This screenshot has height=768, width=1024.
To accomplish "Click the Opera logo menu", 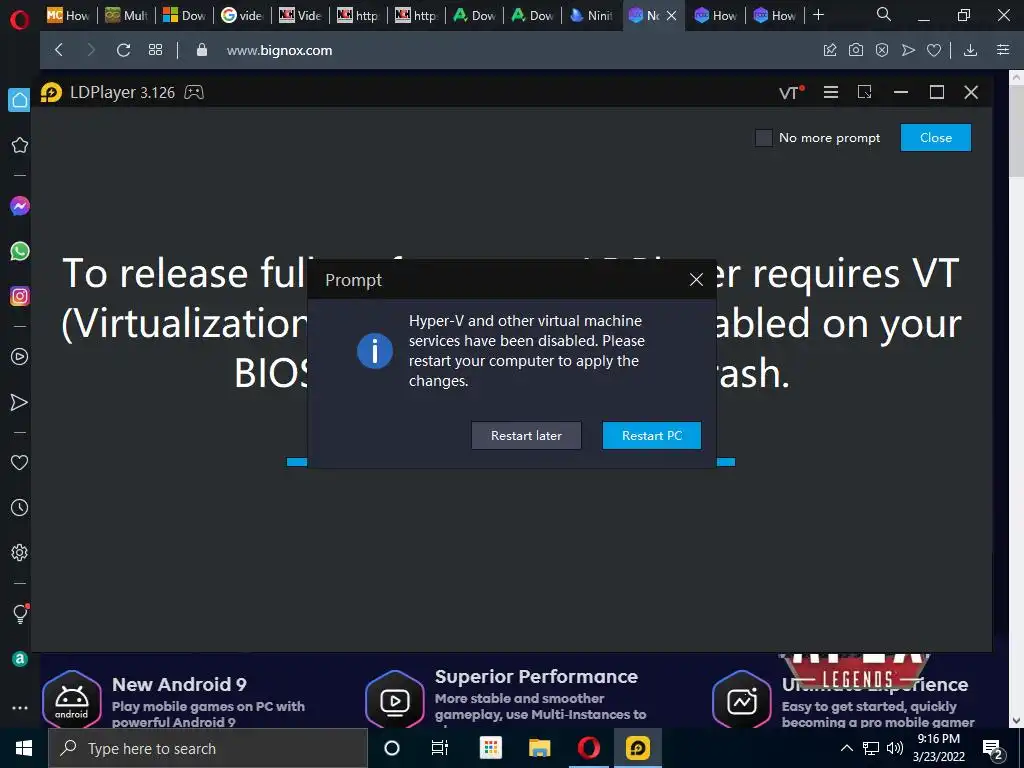I will pos(20,19).
